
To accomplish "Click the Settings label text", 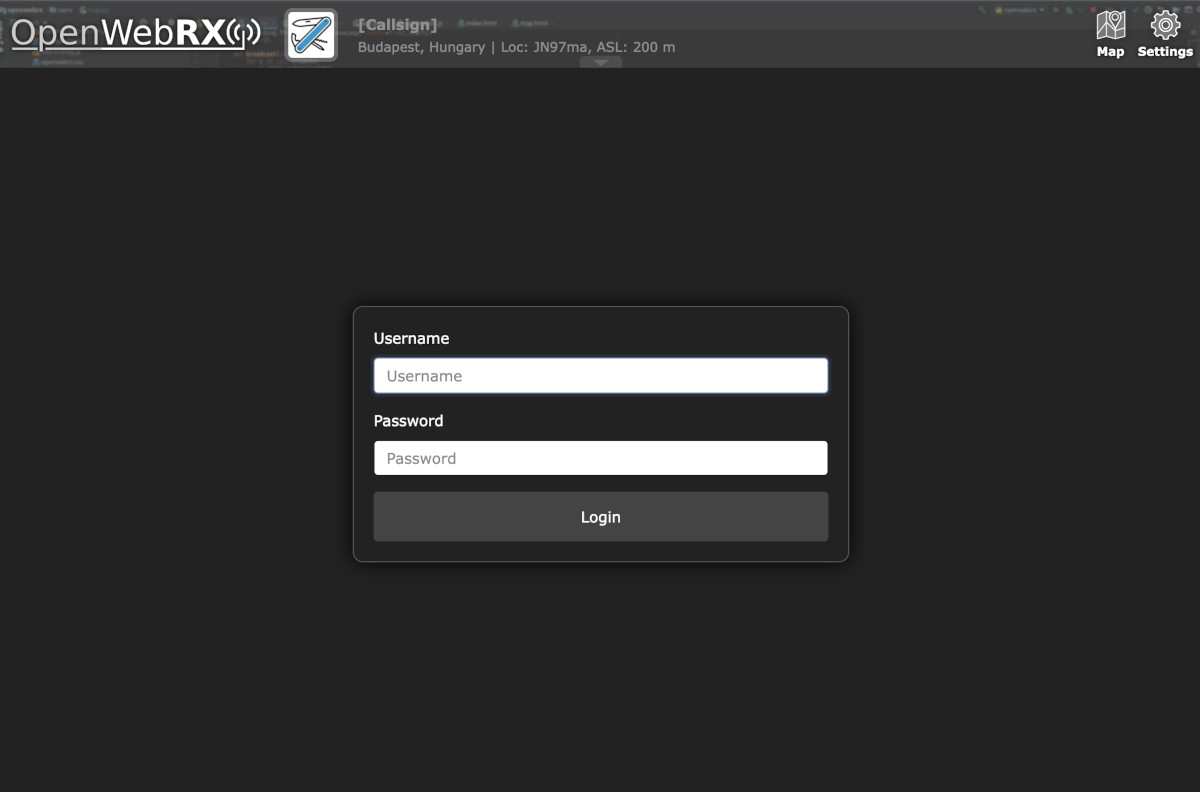I will 1164,51.
